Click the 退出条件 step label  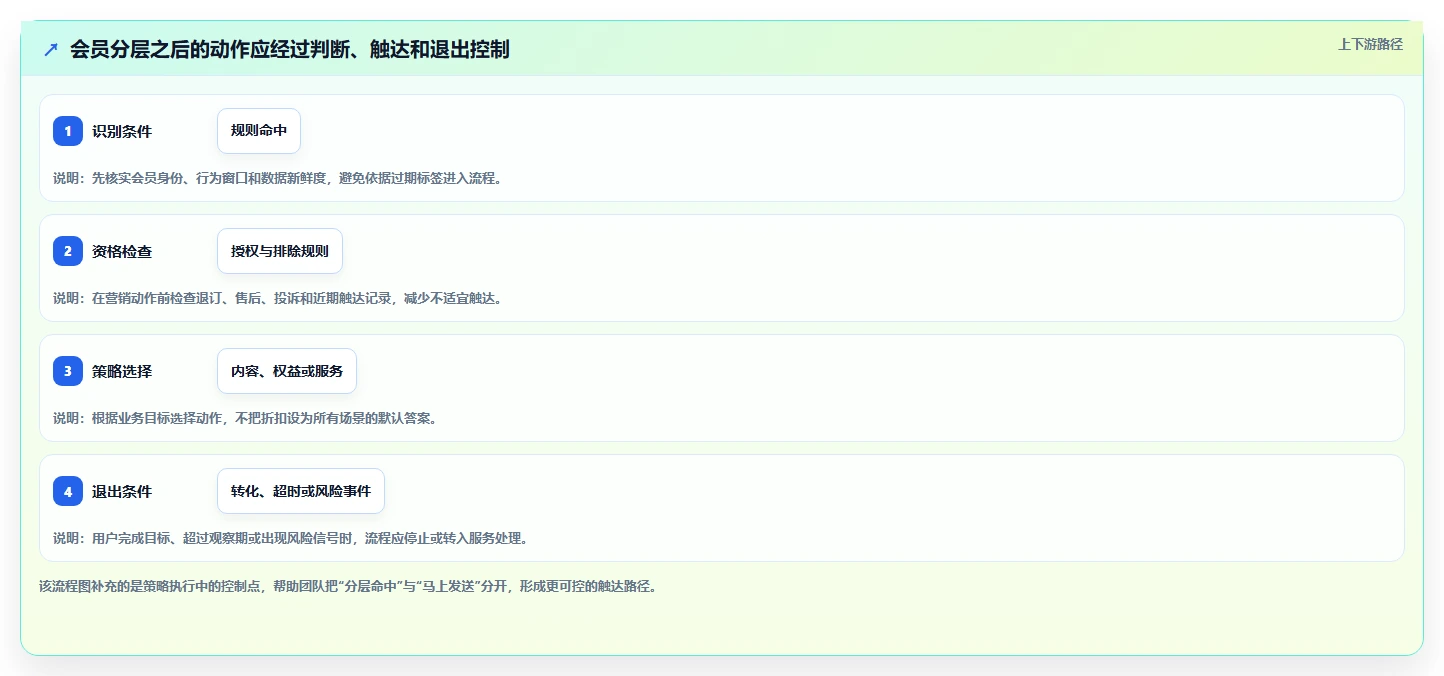point(122,491)
